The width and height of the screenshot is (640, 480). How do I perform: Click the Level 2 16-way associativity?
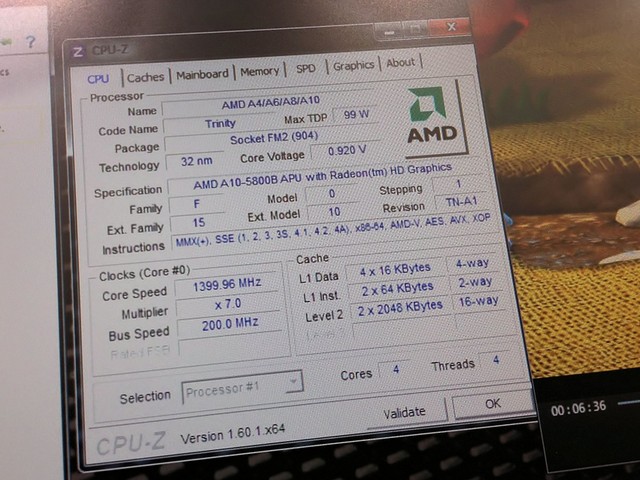click(x=478, y=301)
